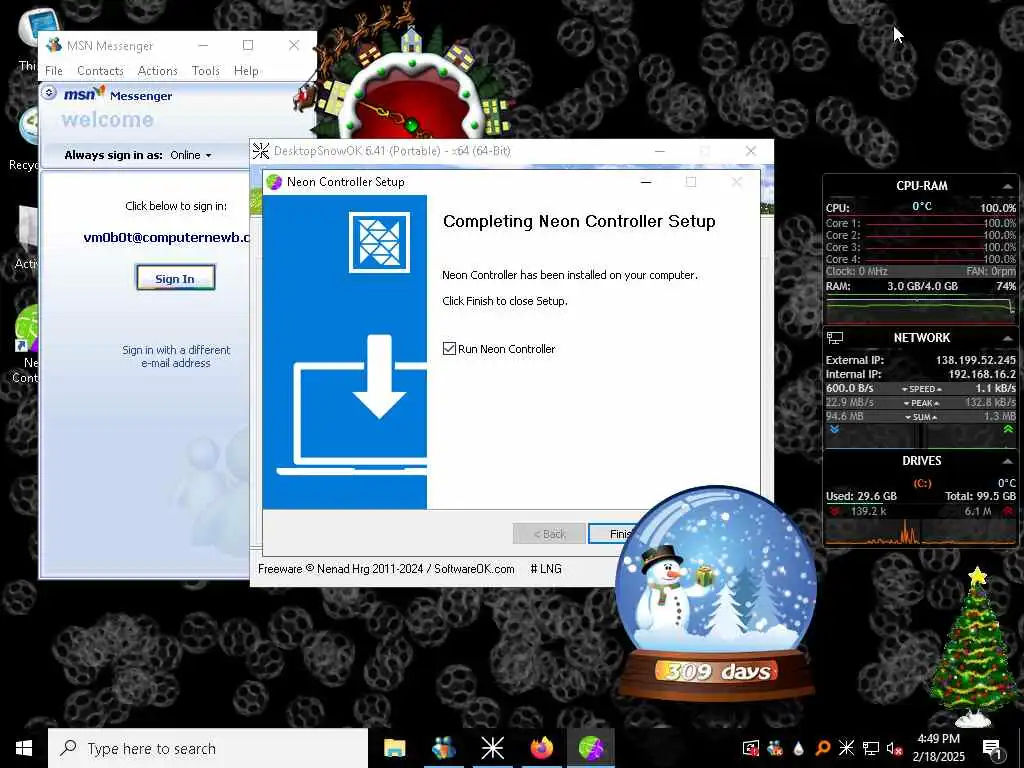This screenshot has height=768, width=1024.
Task: Open the Windows Start button
Action: pyautogui.click(x=24, y=748)
